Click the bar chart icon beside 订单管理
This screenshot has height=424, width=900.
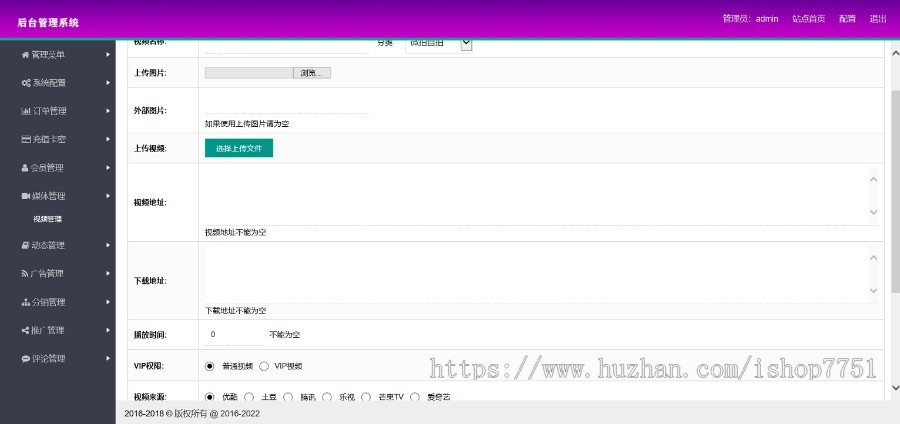(x=26, y=111)
